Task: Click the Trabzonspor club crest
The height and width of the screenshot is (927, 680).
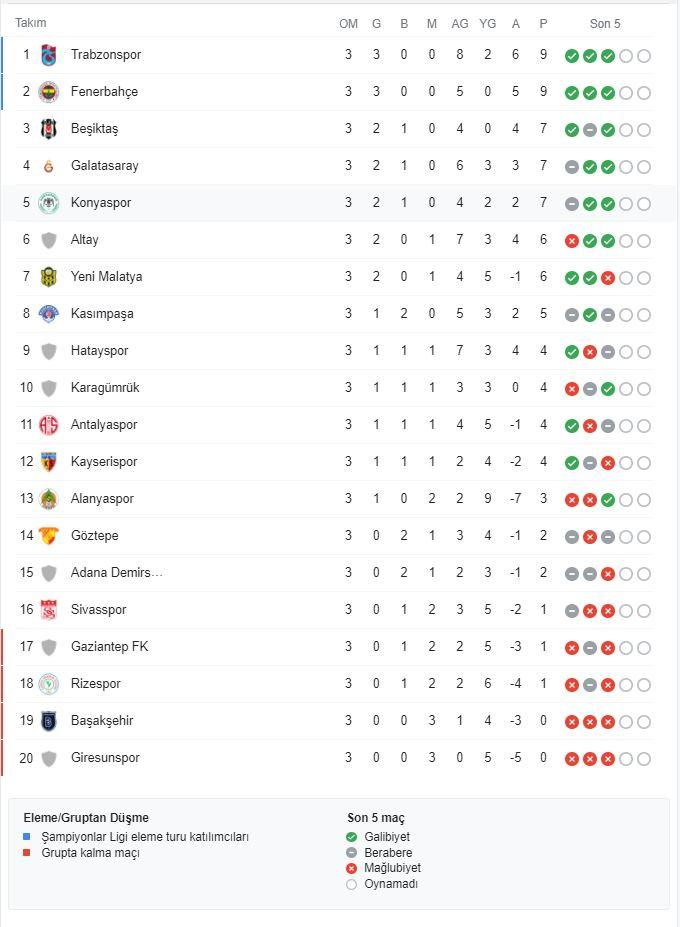Action: pos(48,55)
